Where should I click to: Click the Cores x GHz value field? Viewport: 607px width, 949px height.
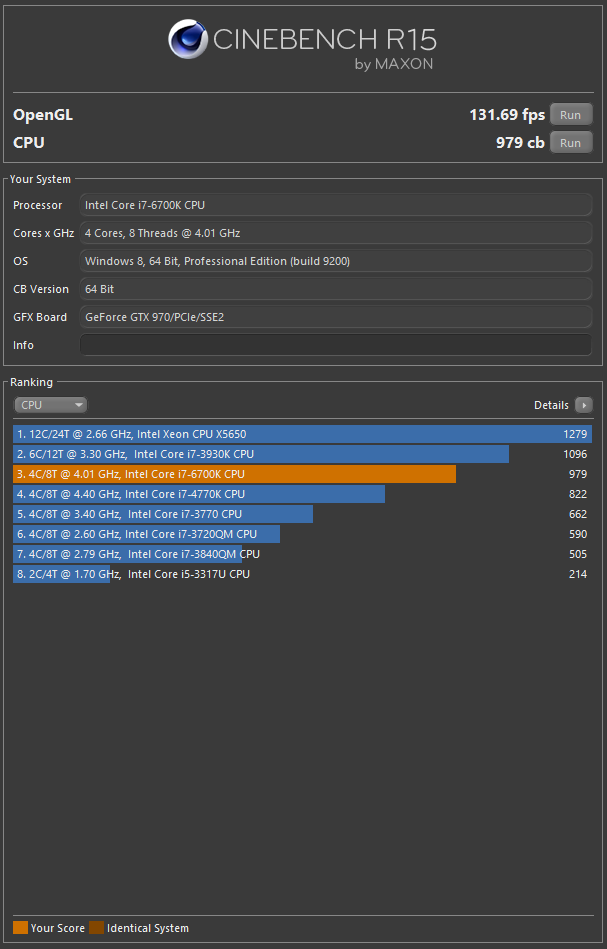[335, 233]
